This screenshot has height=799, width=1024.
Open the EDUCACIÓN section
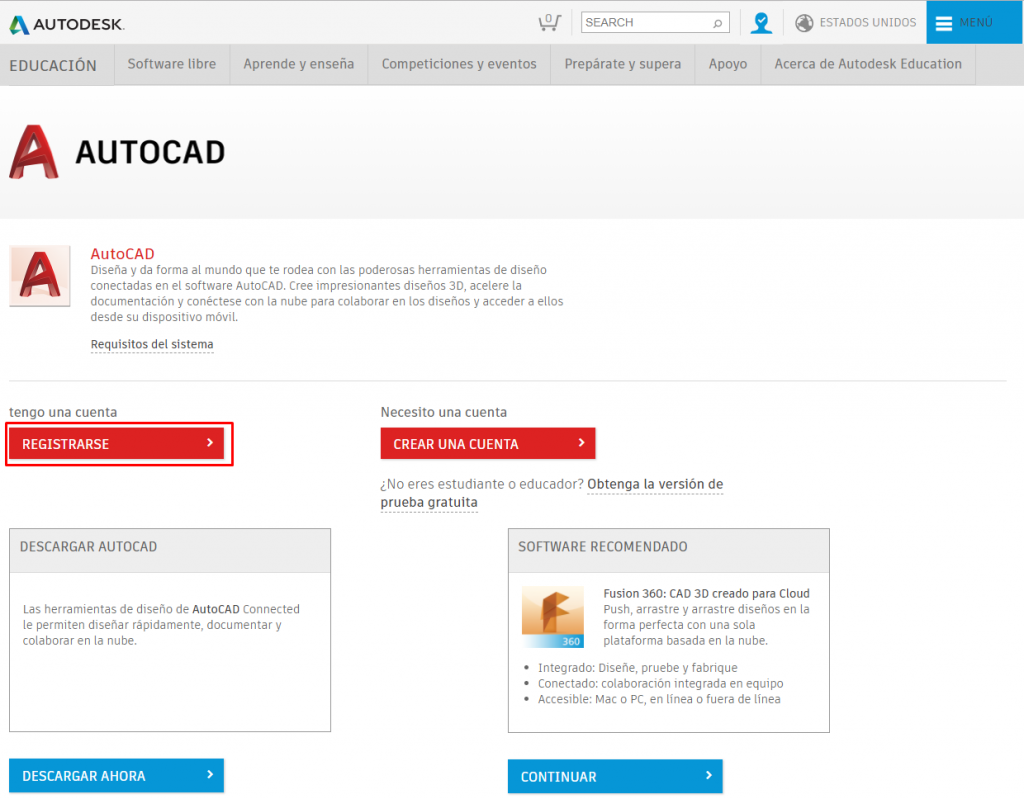53,65
